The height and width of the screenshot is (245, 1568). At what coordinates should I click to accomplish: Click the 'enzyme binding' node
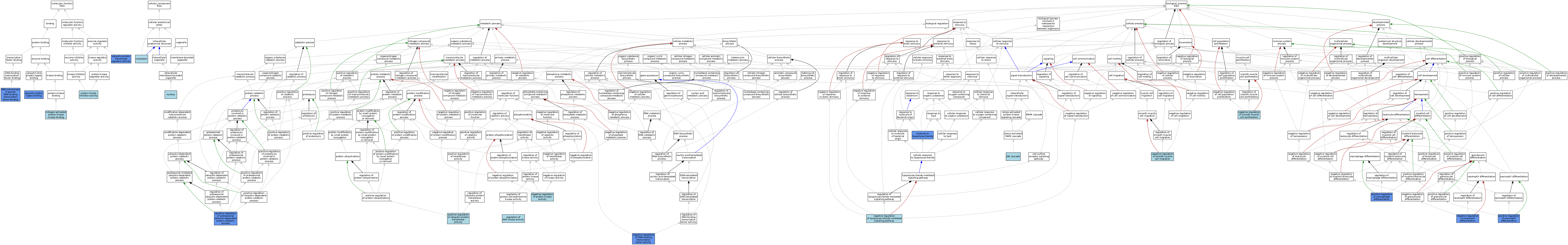click(40, 59)
